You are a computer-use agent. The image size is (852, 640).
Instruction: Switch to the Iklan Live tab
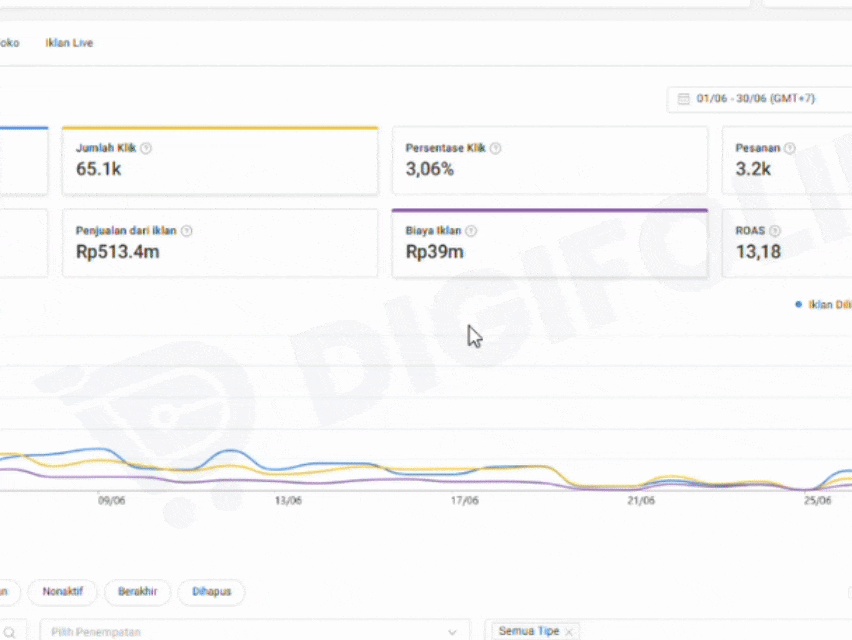[69, 43]
